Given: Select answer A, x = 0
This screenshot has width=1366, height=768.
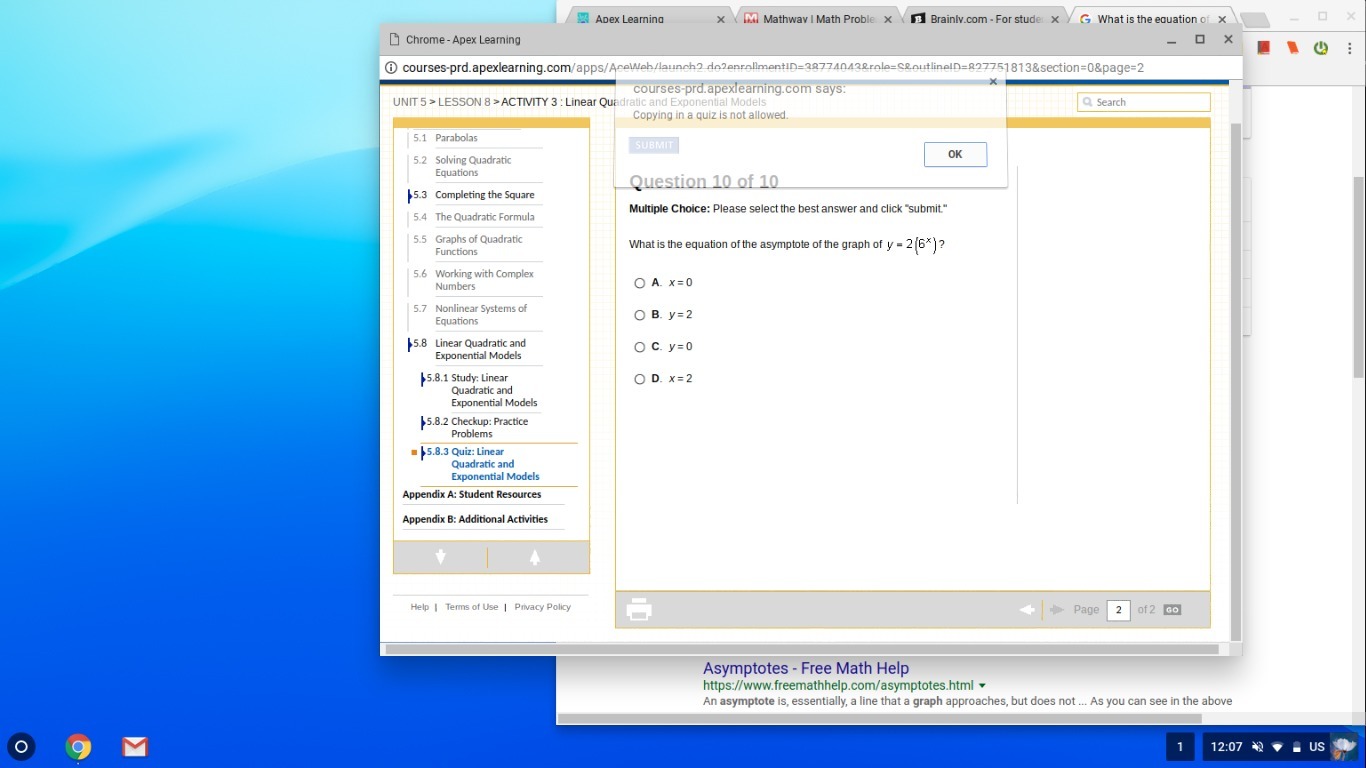Looking at the screenshot, I should (640, 283).
